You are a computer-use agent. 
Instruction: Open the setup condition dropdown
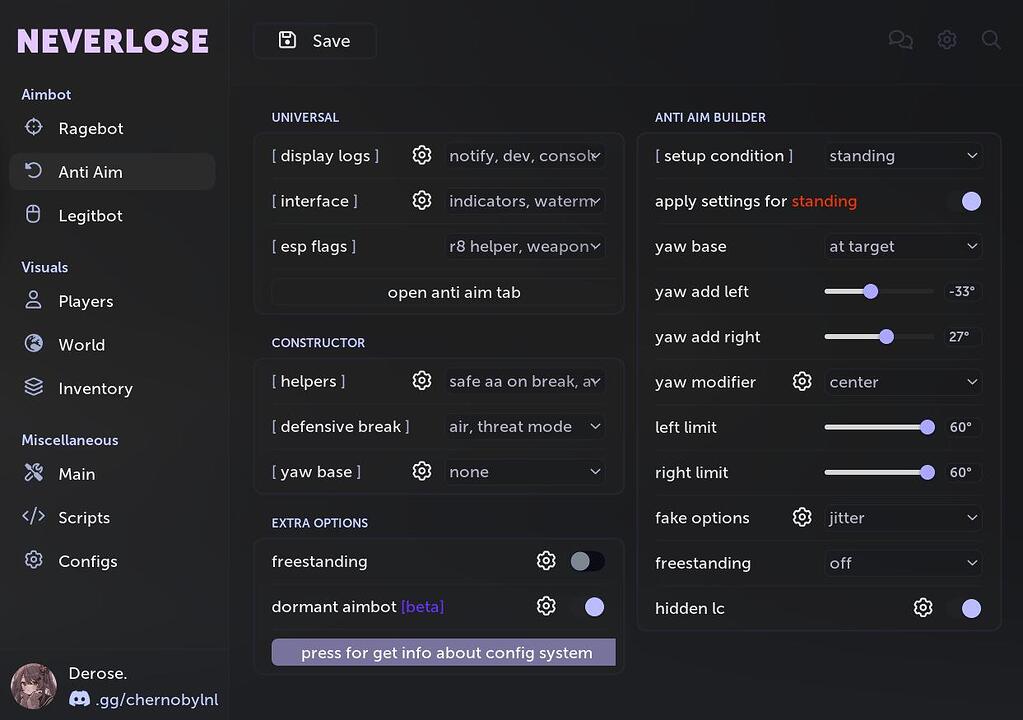[902, 155]
